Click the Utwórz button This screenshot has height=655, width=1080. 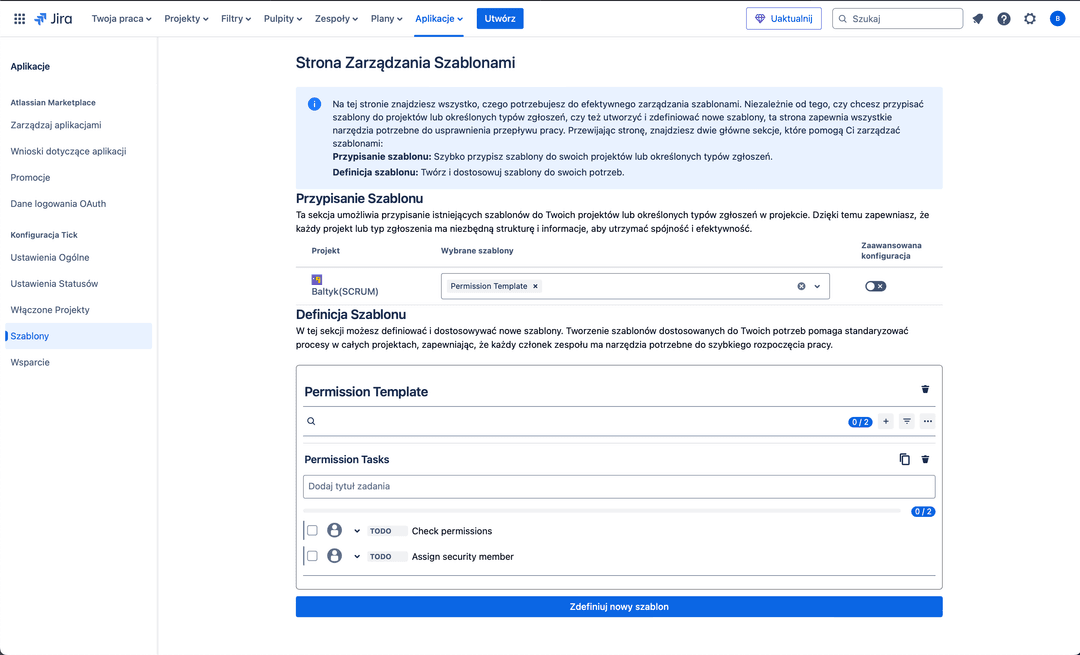pyautogui.click(x=500, y=19)
